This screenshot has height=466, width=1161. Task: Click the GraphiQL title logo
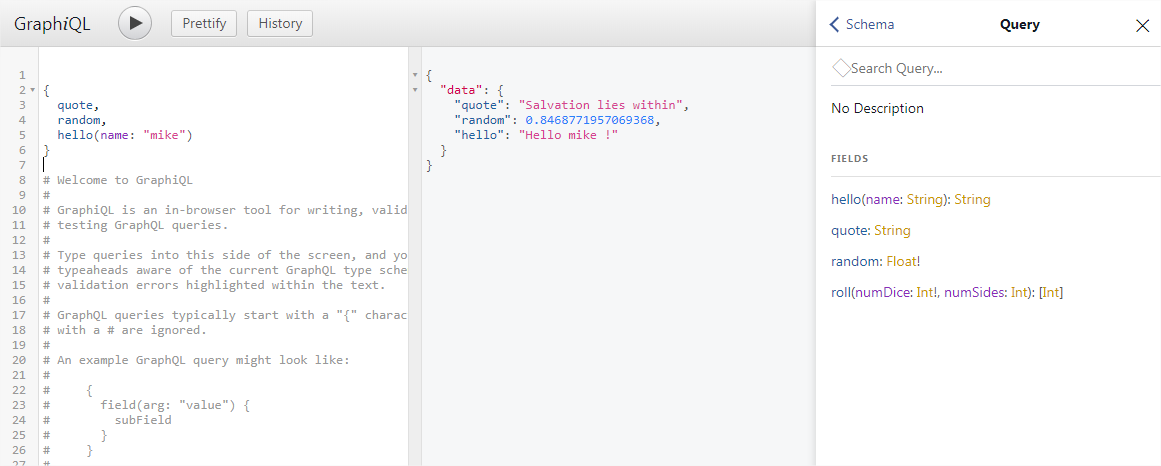(x=52, y=24)
